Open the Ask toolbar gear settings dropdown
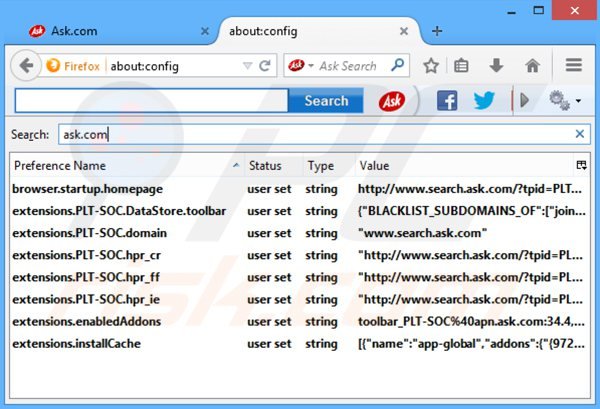The image size is (600, 409). 565,101
